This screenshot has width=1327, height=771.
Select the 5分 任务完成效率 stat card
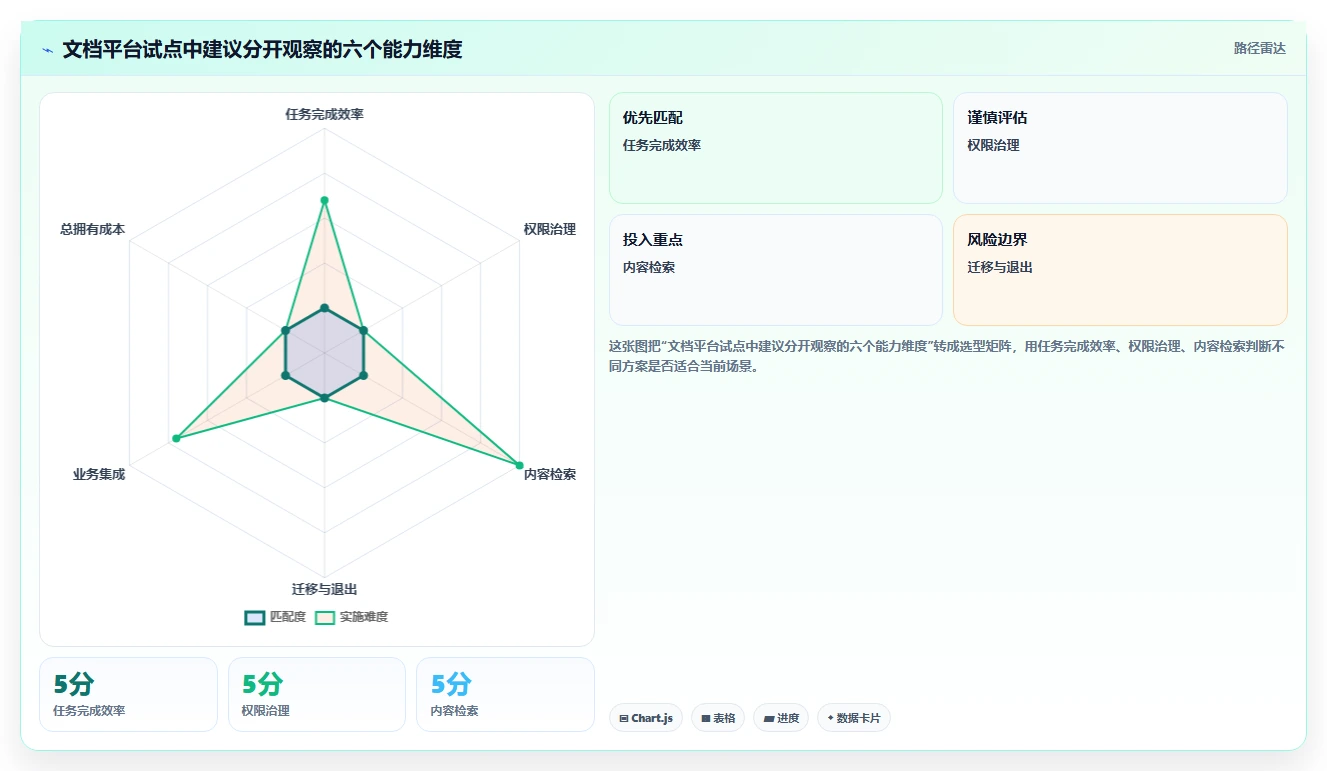click(x=128, y=694)
